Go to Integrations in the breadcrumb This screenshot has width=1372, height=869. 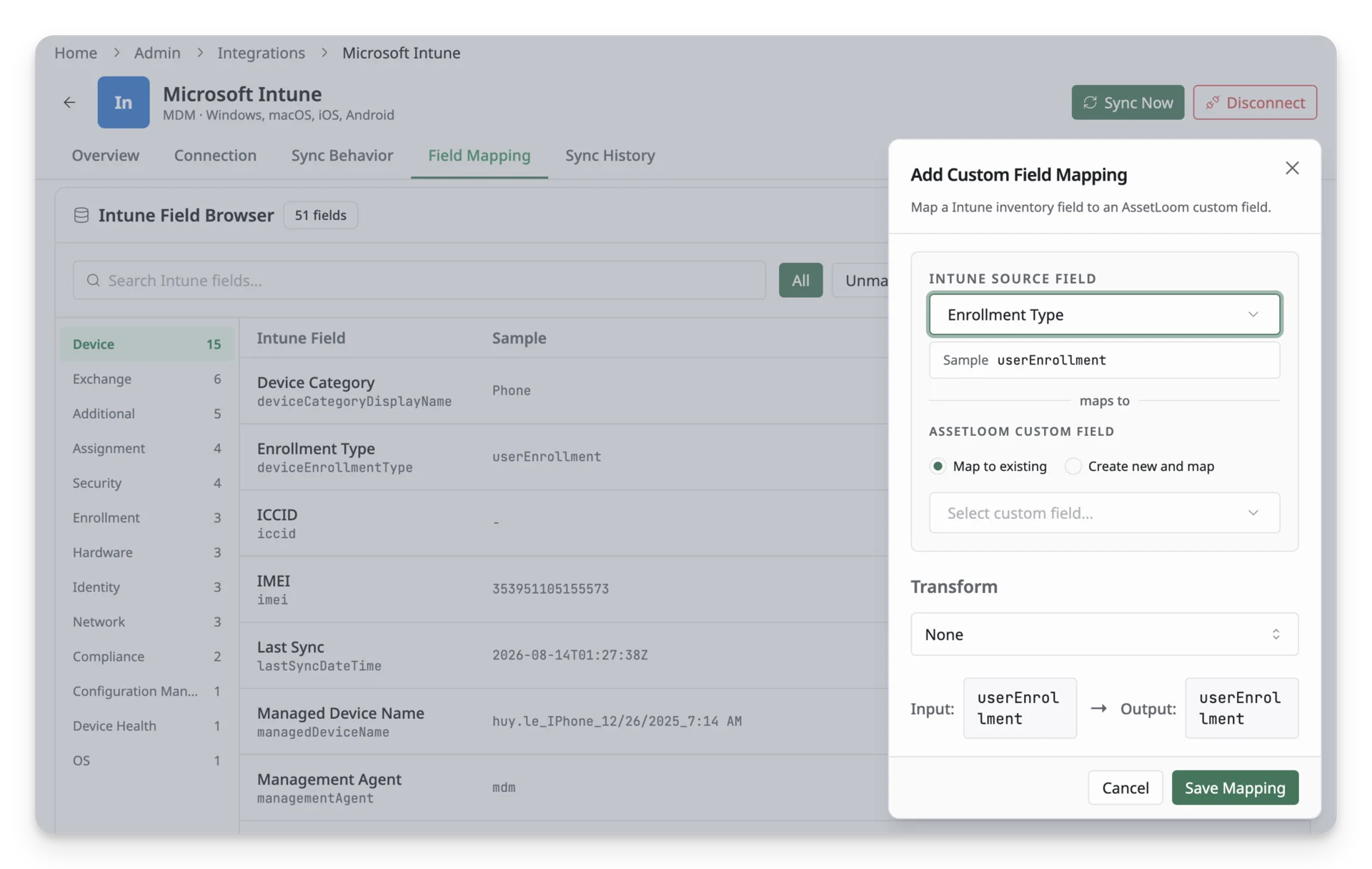tap(261, 53)
